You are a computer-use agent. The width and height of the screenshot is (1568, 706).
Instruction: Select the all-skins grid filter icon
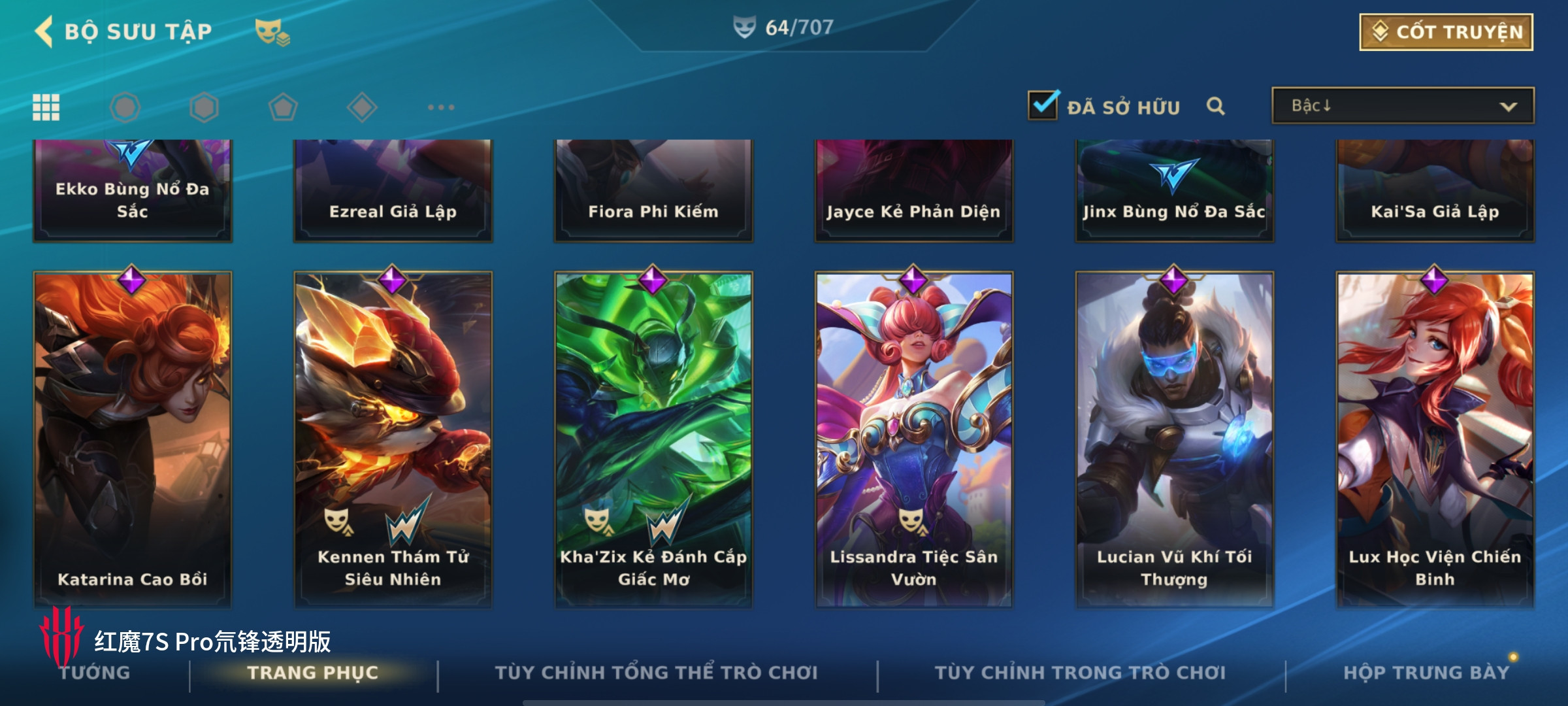pyautogui.click(x=46, y=107)
